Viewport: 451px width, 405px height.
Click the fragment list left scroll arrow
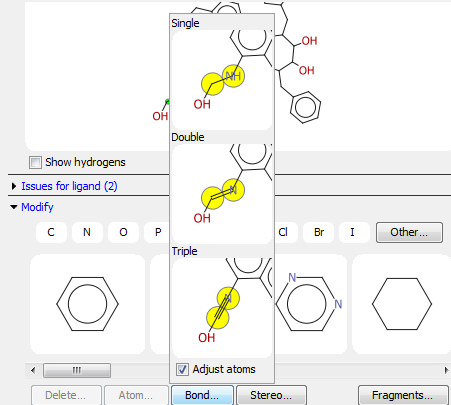coord(33,370)
